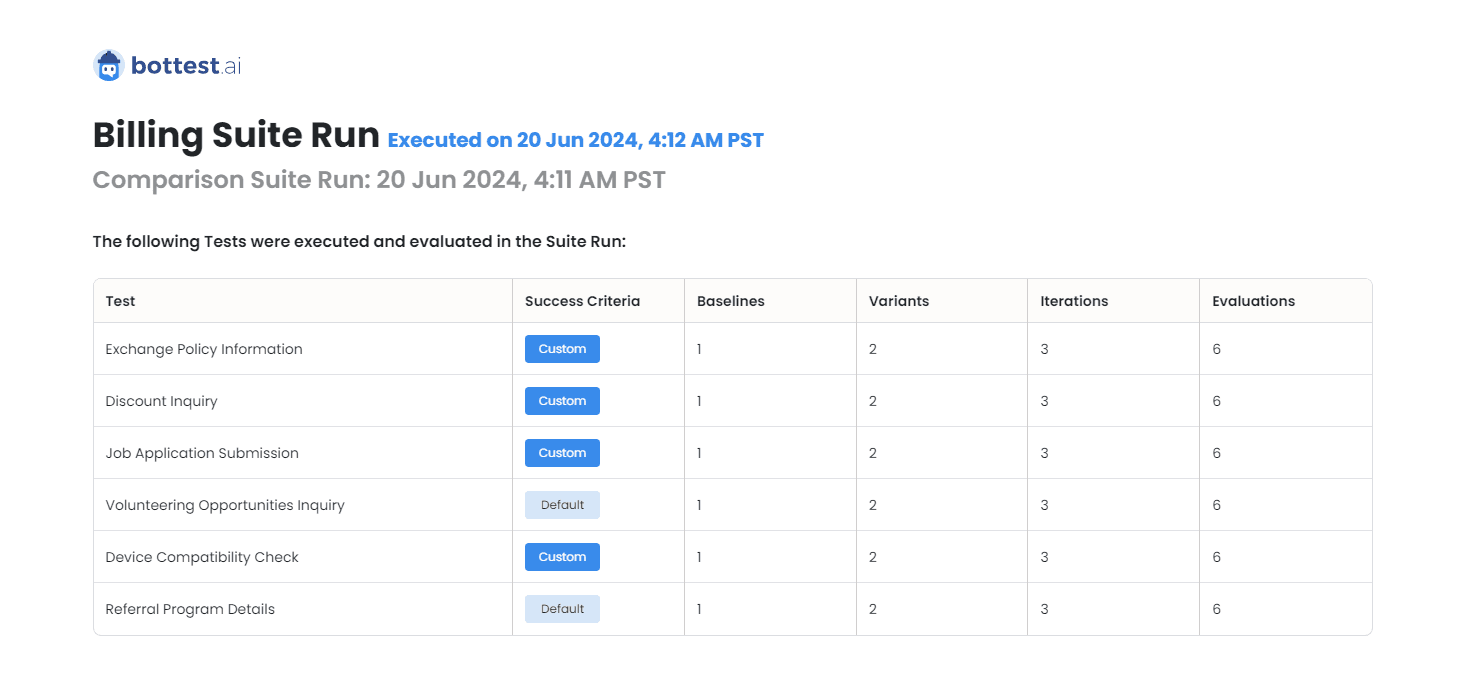Select the Custom badge for Discount Inquiry
The width and height of the screenshot is (1483, 689).
pyautogui.click(x=562, y=401)
